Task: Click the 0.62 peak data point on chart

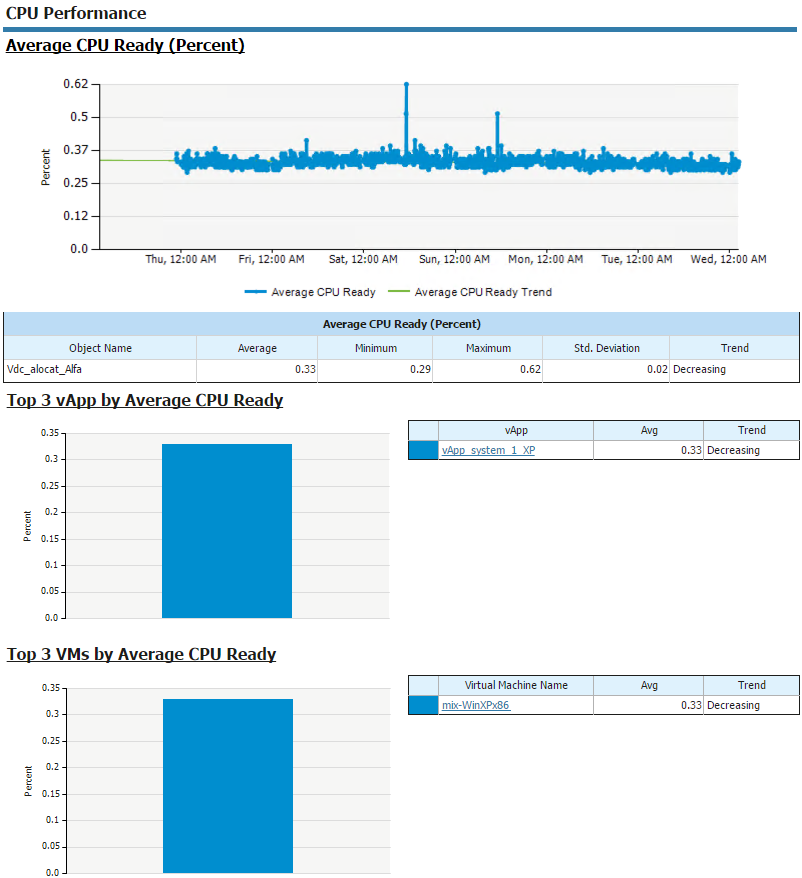Action: point(406,85)
